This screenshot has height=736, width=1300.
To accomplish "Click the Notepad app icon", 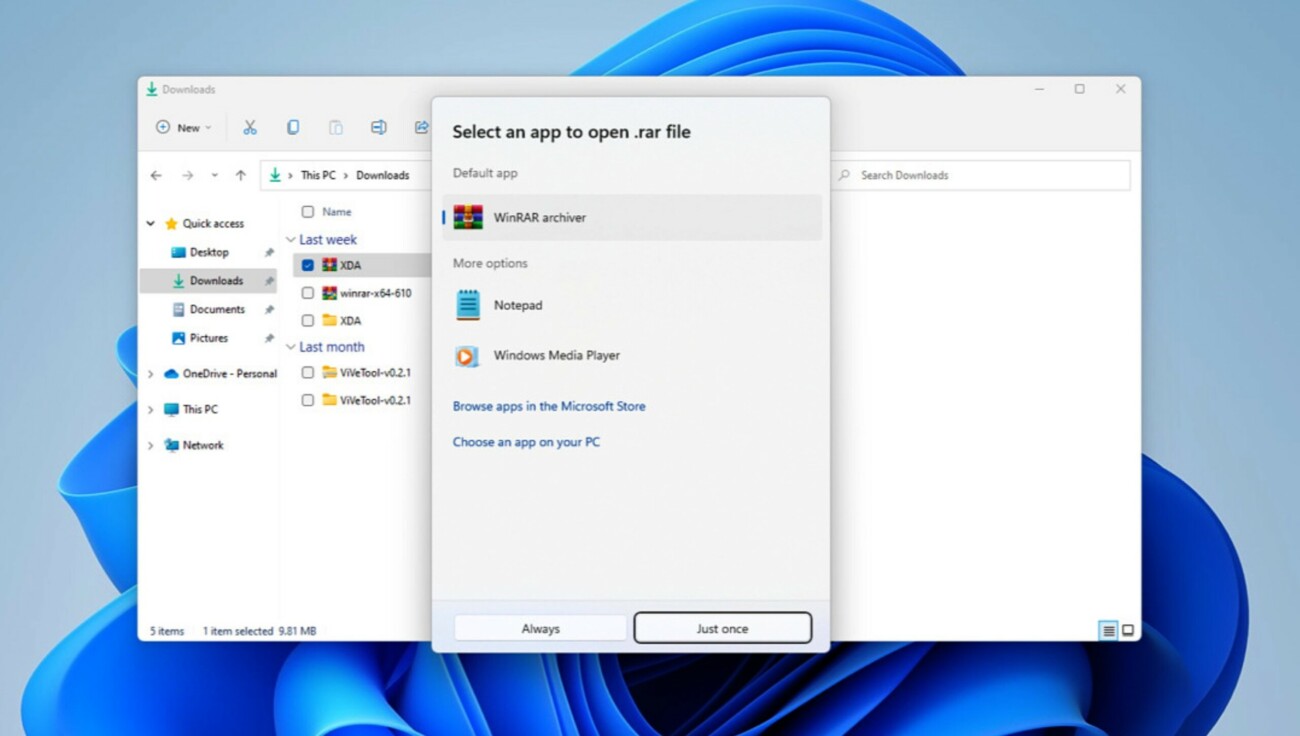I will tap(468, 305).
